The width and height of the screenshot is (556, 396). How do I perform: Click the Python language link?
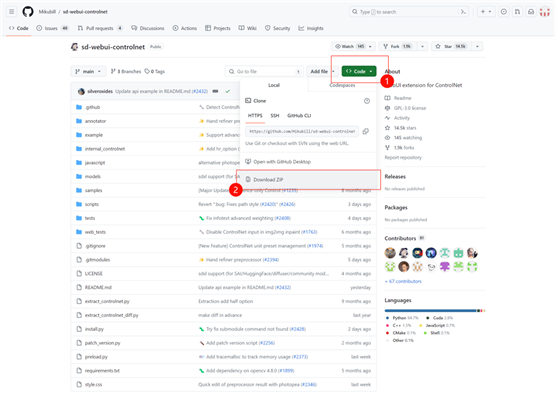402,318
